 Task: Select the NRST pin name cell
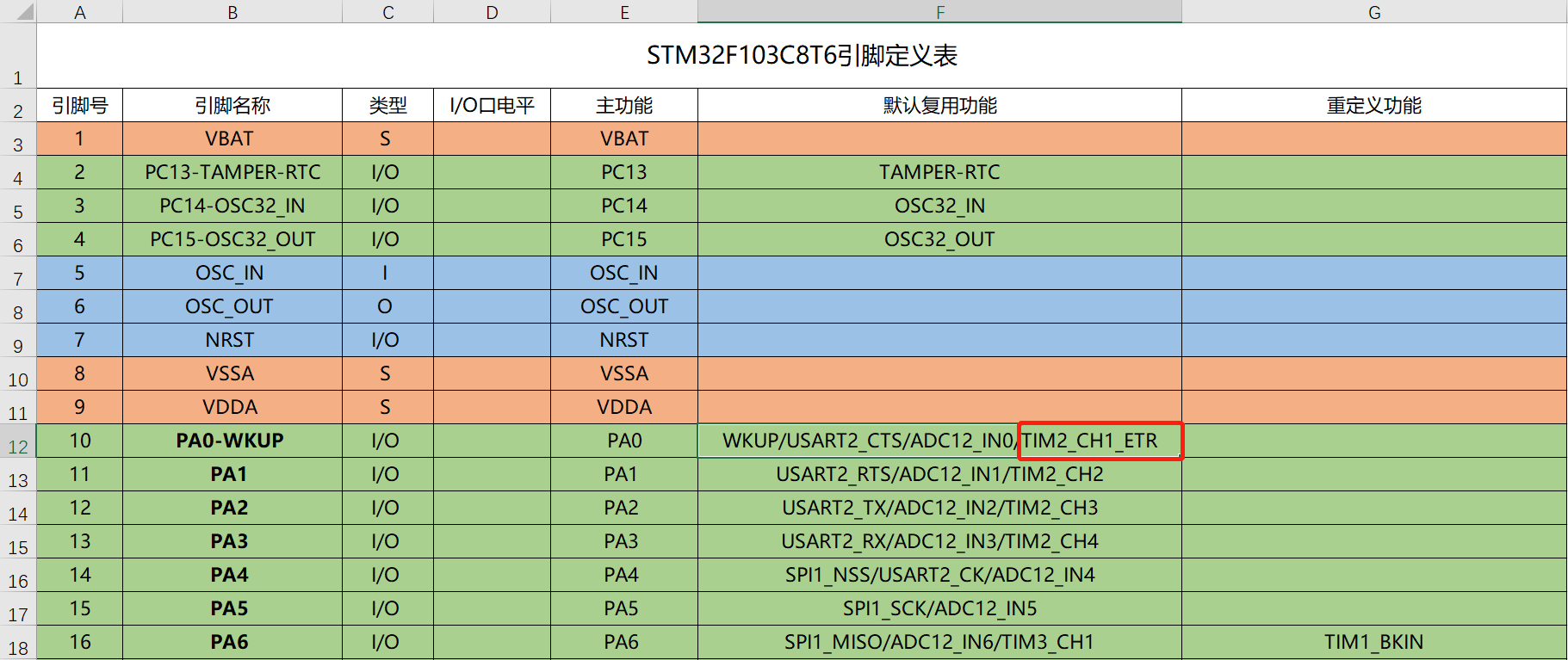pyautogui.click(x=232, y=340)
